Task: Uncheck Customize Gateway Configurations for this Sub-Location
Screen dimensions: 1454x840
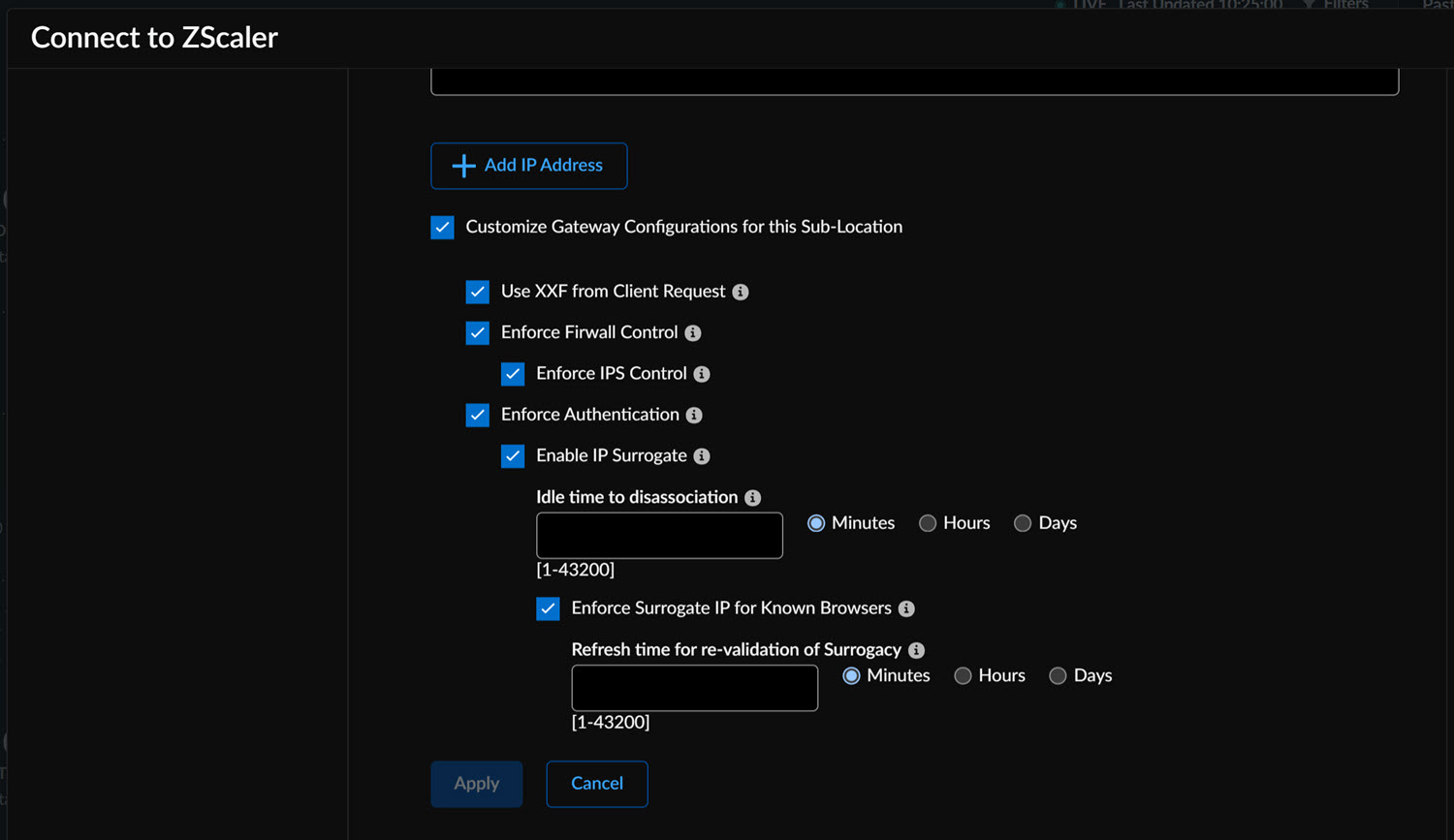Action: [x=443, y=228]
